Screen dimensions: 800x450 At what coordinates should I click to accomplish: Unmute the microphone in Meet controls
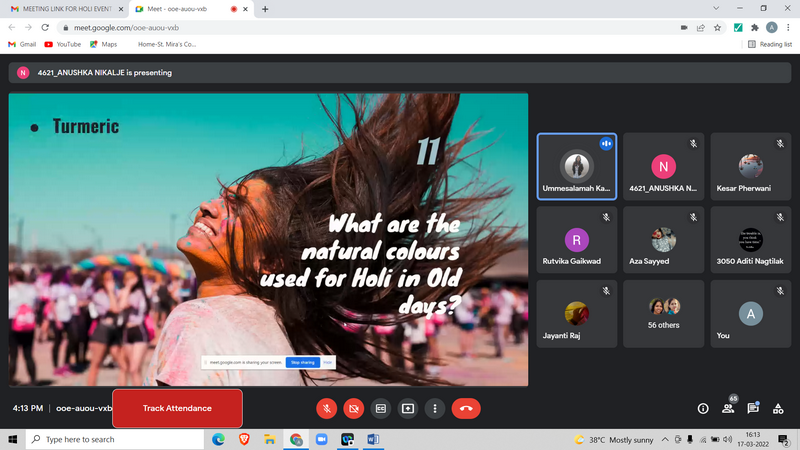[x=327, y=408]
